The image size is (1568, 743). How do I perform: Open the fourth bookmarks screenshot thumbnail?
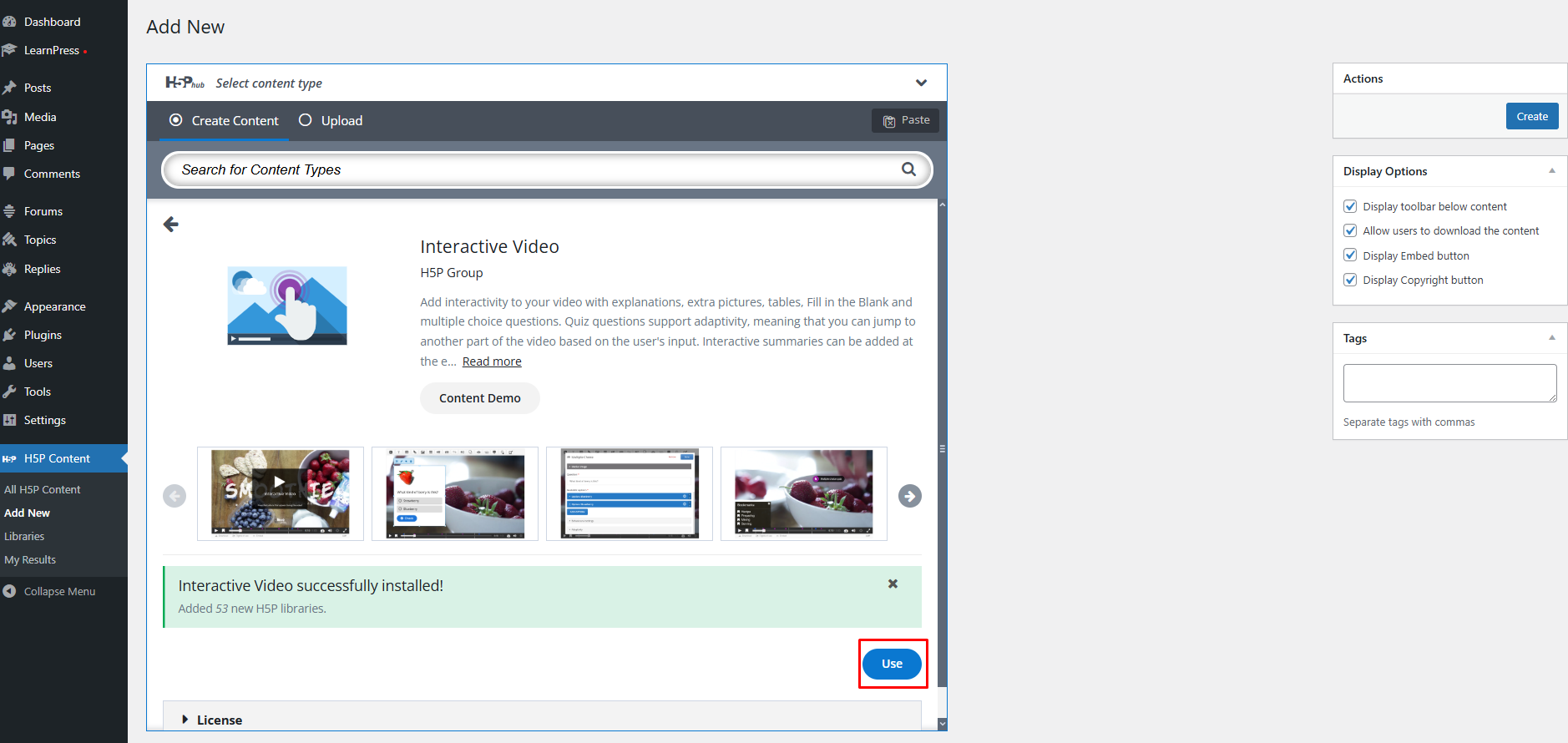(804, 493)
